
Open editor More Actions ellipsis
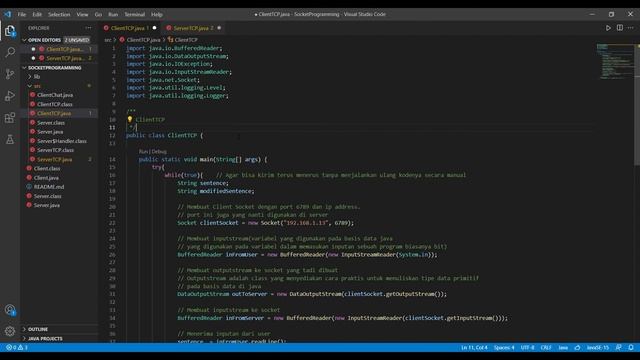tap(631, 28)
